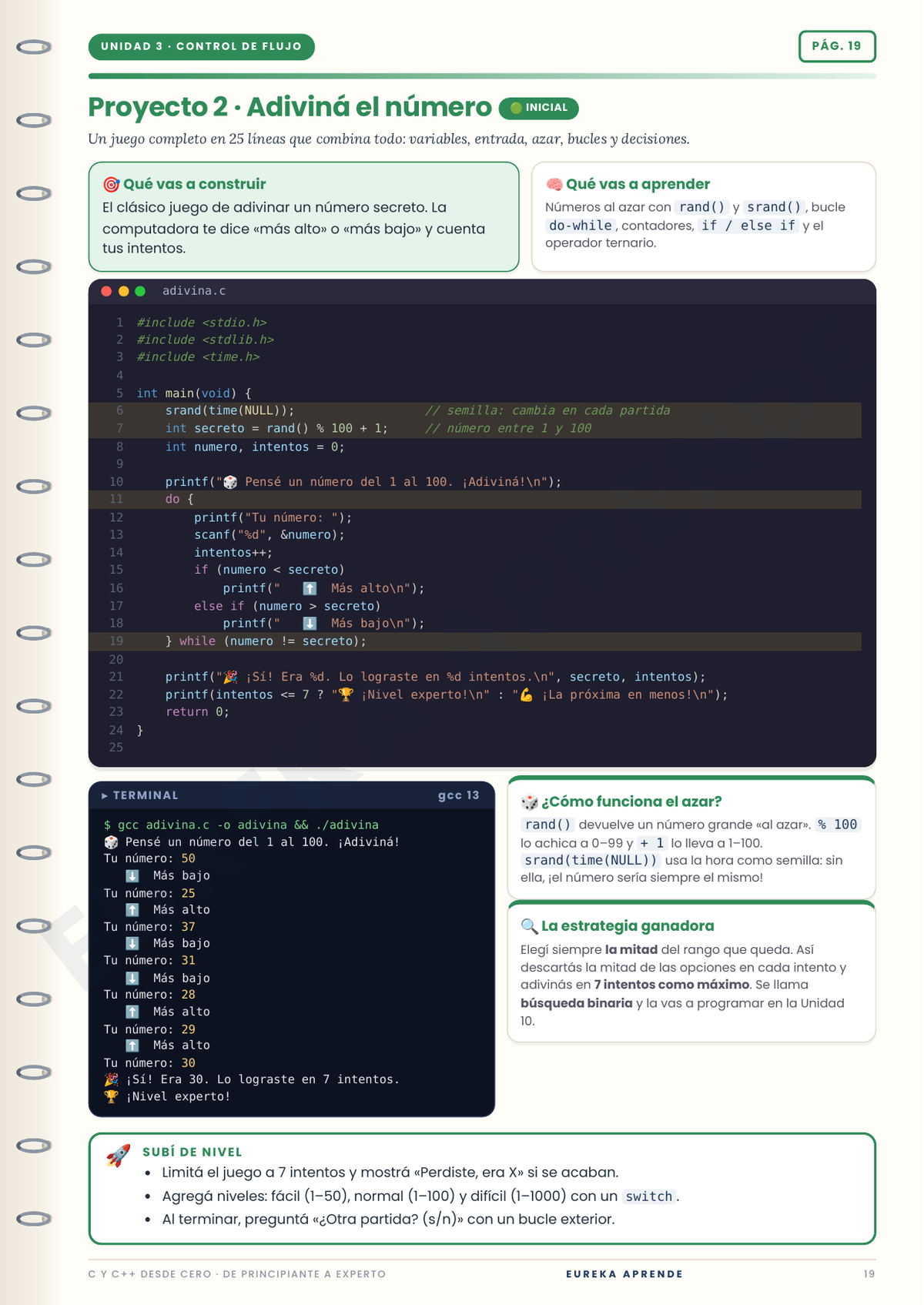924x1305 pixels.
Task: Click the if / else if code chip
Action: click(x=748, y=226)
